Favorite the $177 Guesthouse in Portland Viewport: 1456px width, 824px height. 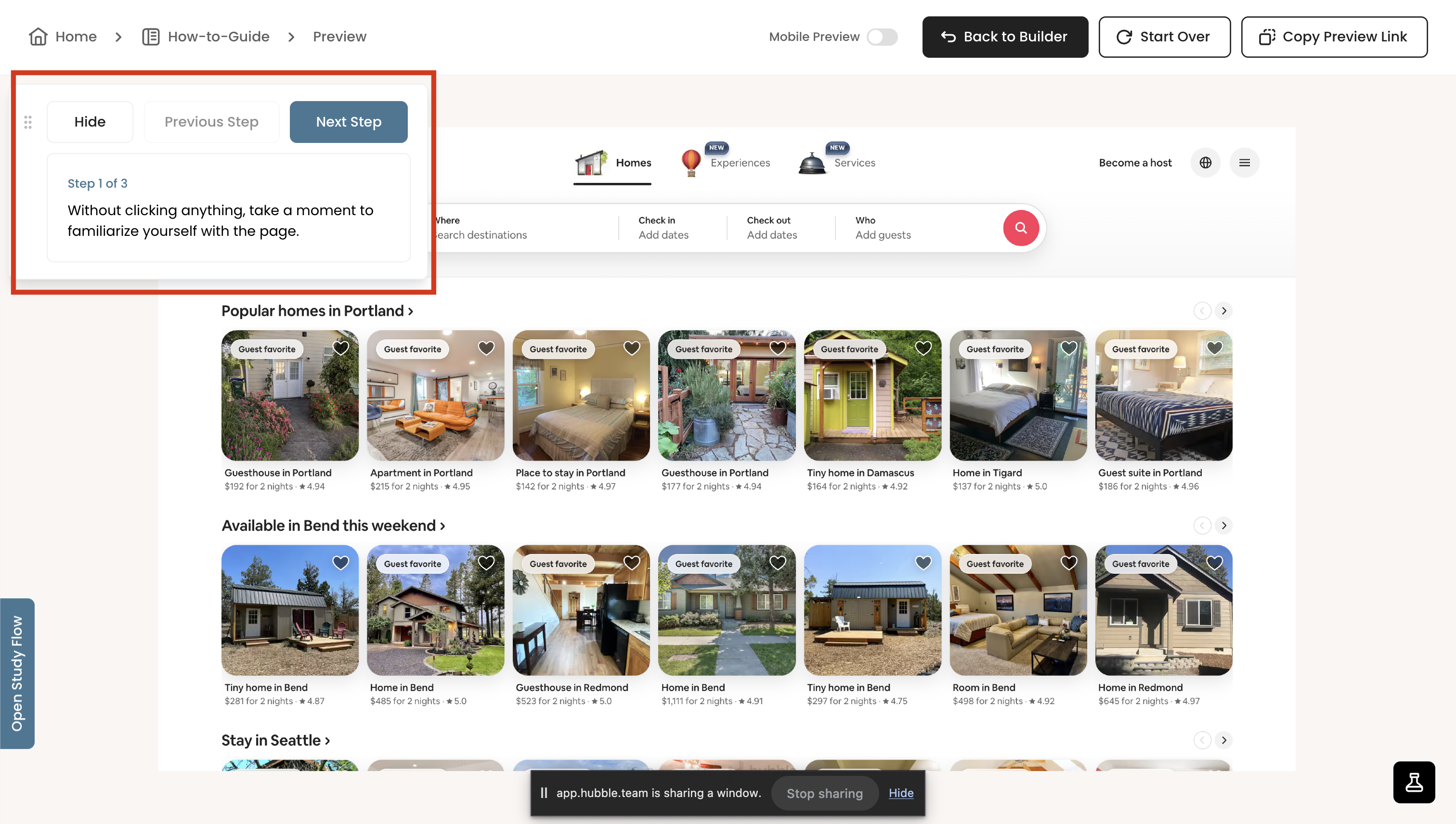tap(778, 348)
